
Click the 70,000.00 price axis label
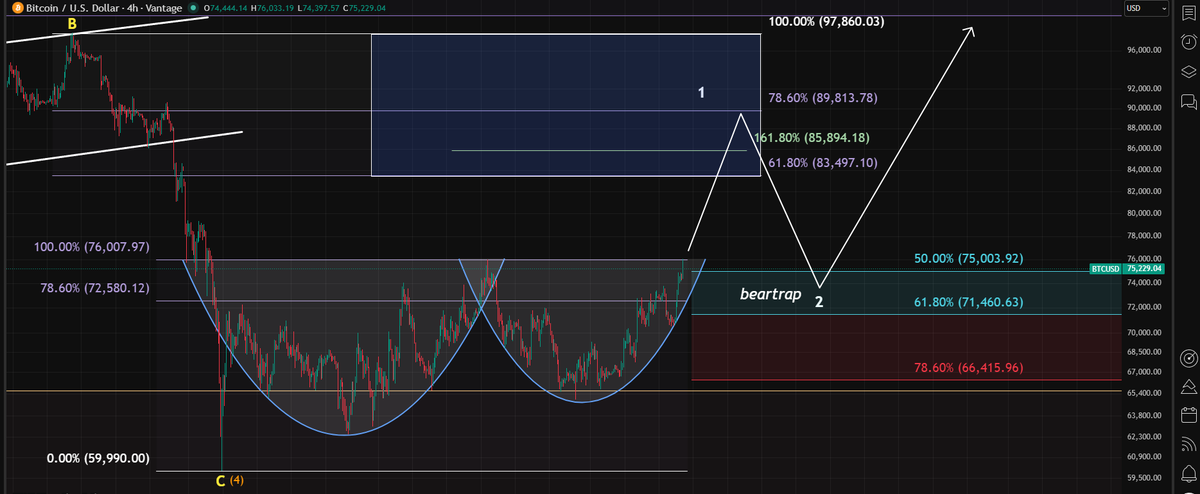(x=1142, y=332)
